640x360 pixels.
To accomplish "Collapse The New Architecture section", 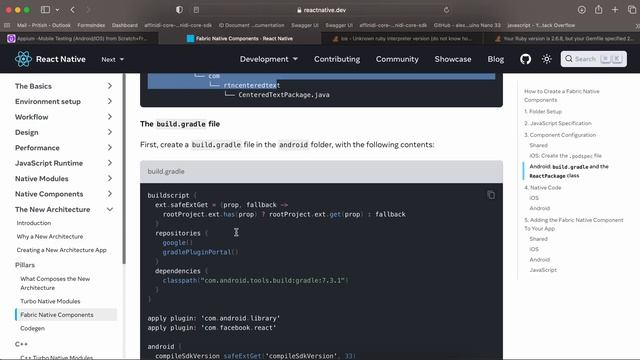I will (x=110, y=209).
